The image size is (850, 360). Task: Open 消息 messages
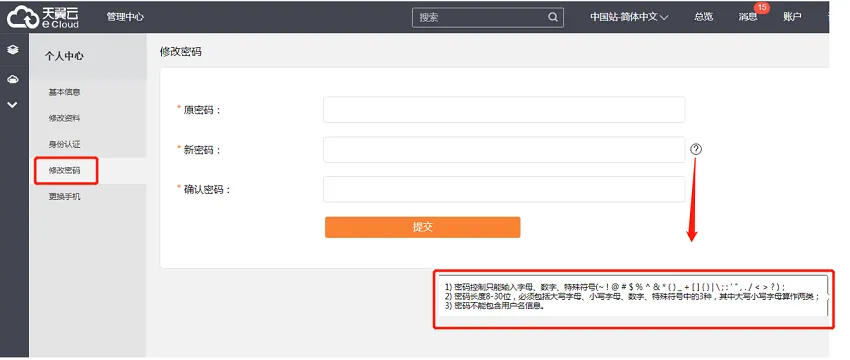pos(748,17)
